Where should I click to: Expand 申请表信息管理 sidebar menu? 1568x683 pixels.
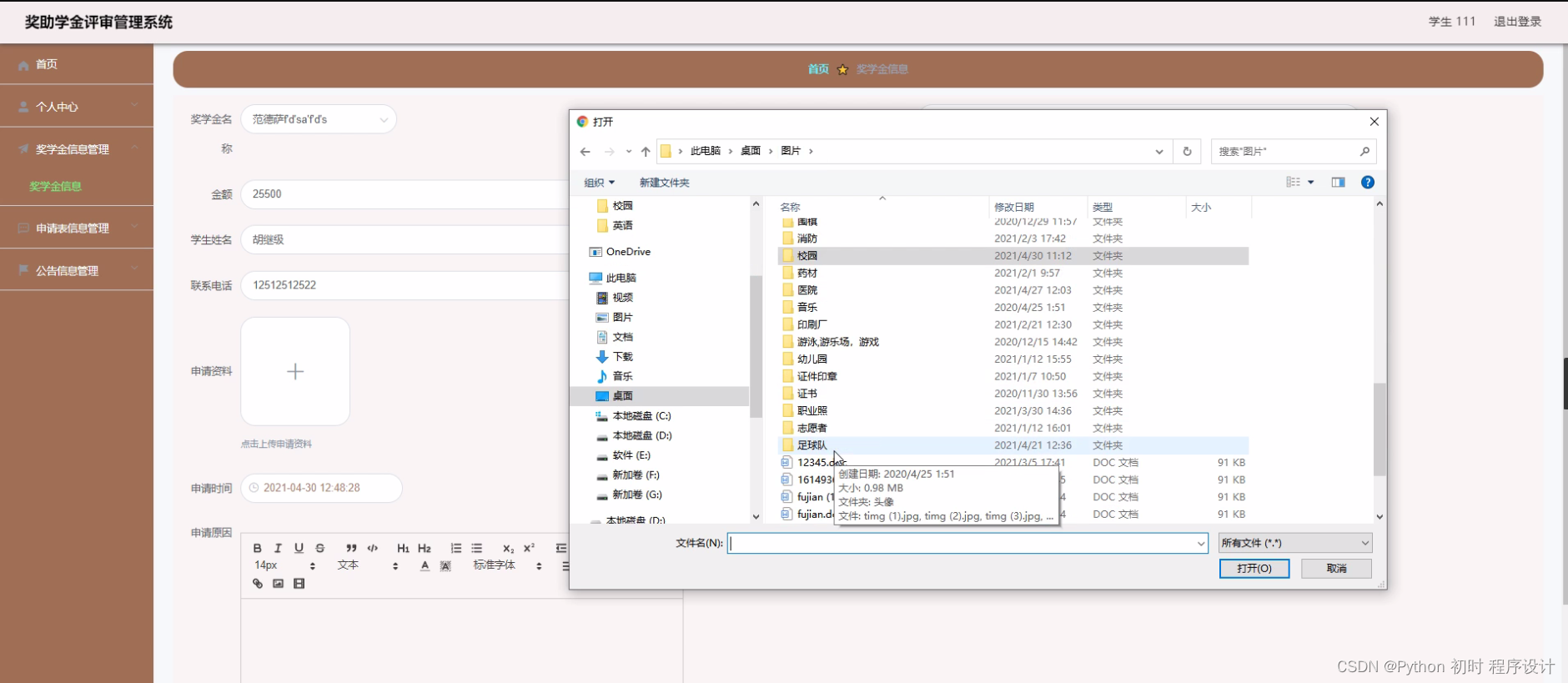click(77, 228)
